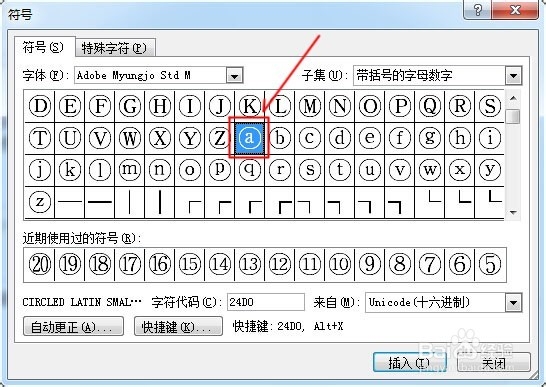
Task: Select the circled lowercase e symbol
Action: (370, 138)
